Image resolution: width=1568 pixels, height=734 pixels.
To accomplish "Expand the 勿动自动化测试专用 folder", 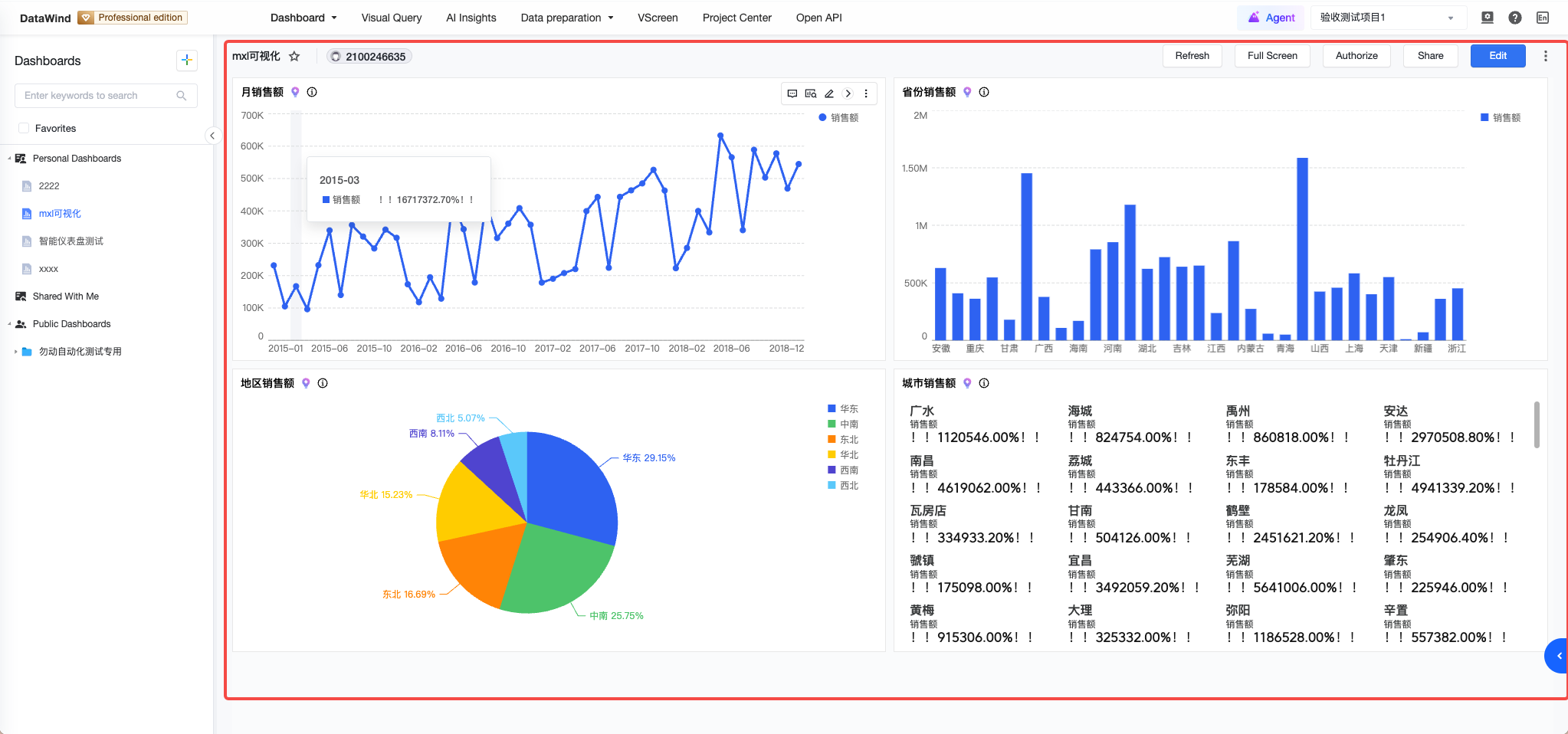I will [16, 352].
